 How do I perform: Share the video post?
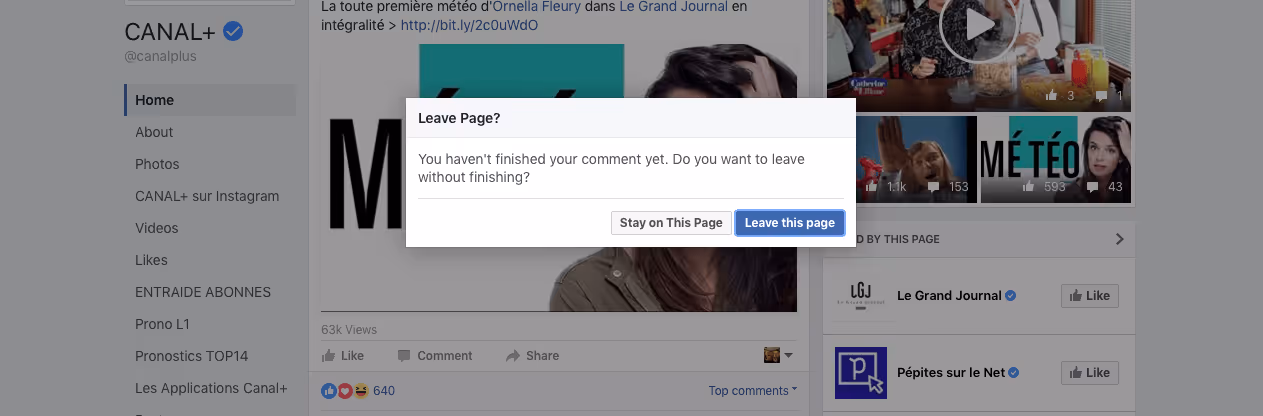tap(532, 356)
